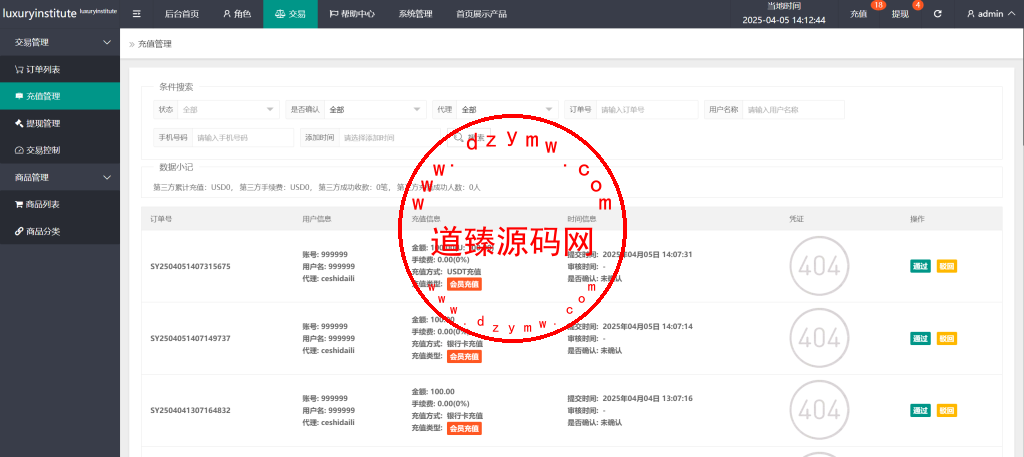The width and height of the screenshot is (1024, 457).
Task: Reject order SY2504051407315675 with 驳回
Action: (x=947, y=266)
